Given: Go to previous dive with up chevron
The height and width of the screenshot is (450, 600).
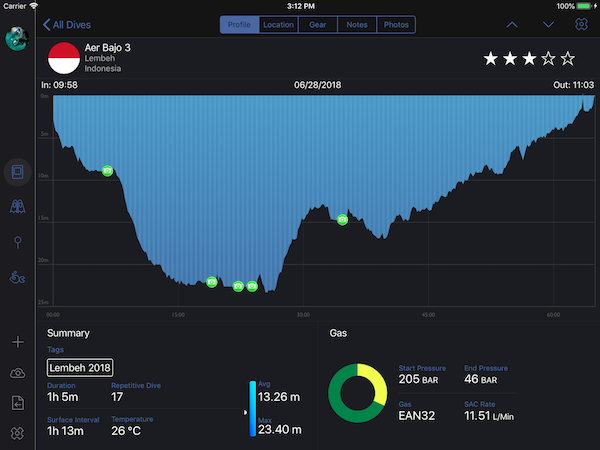Looking at the screenshot, I should pos(513,25).
